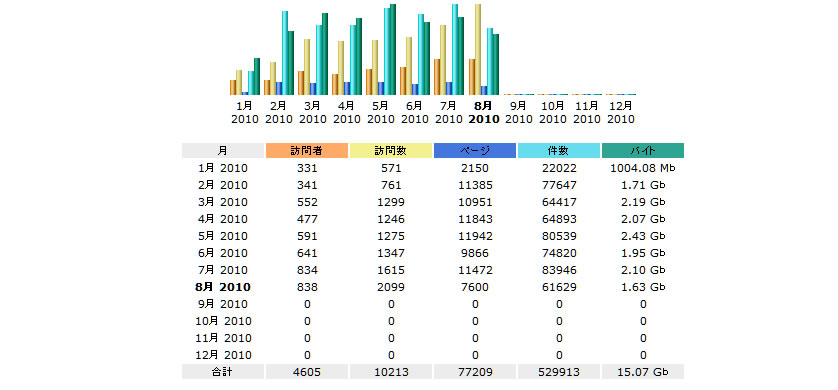Click pages value 11385

475,185
